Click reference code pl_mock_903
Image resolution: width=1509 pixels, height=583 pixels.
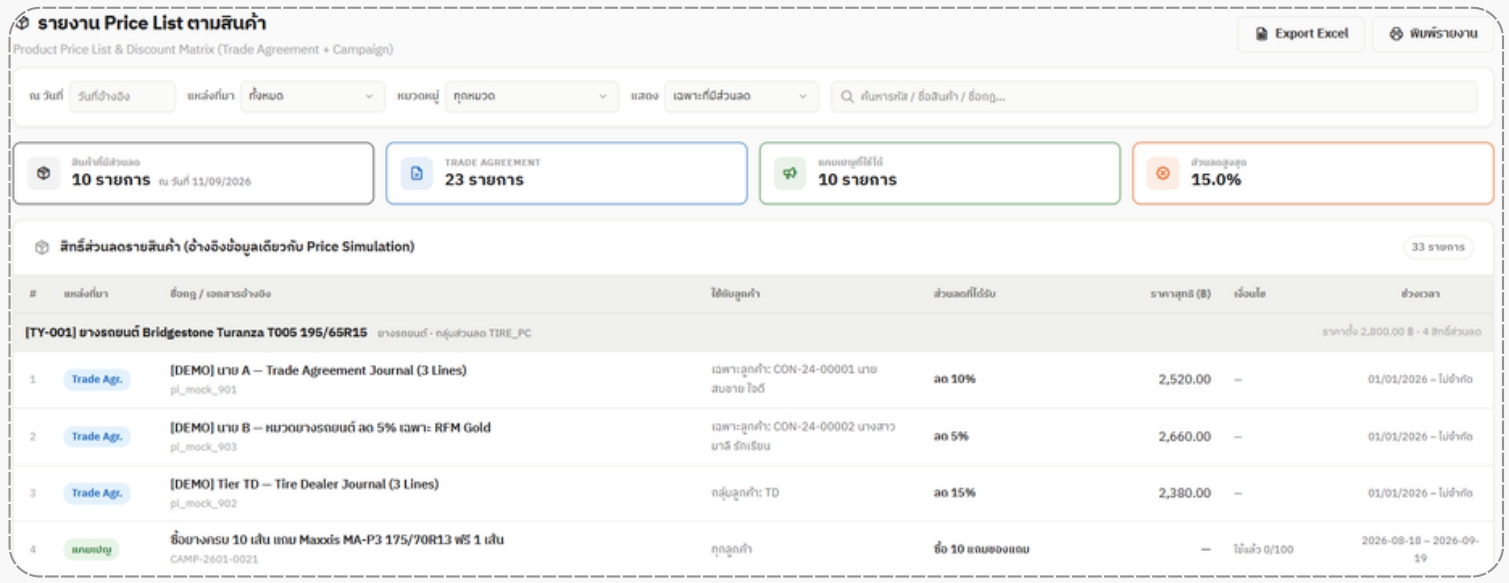[x=203, y=447]
